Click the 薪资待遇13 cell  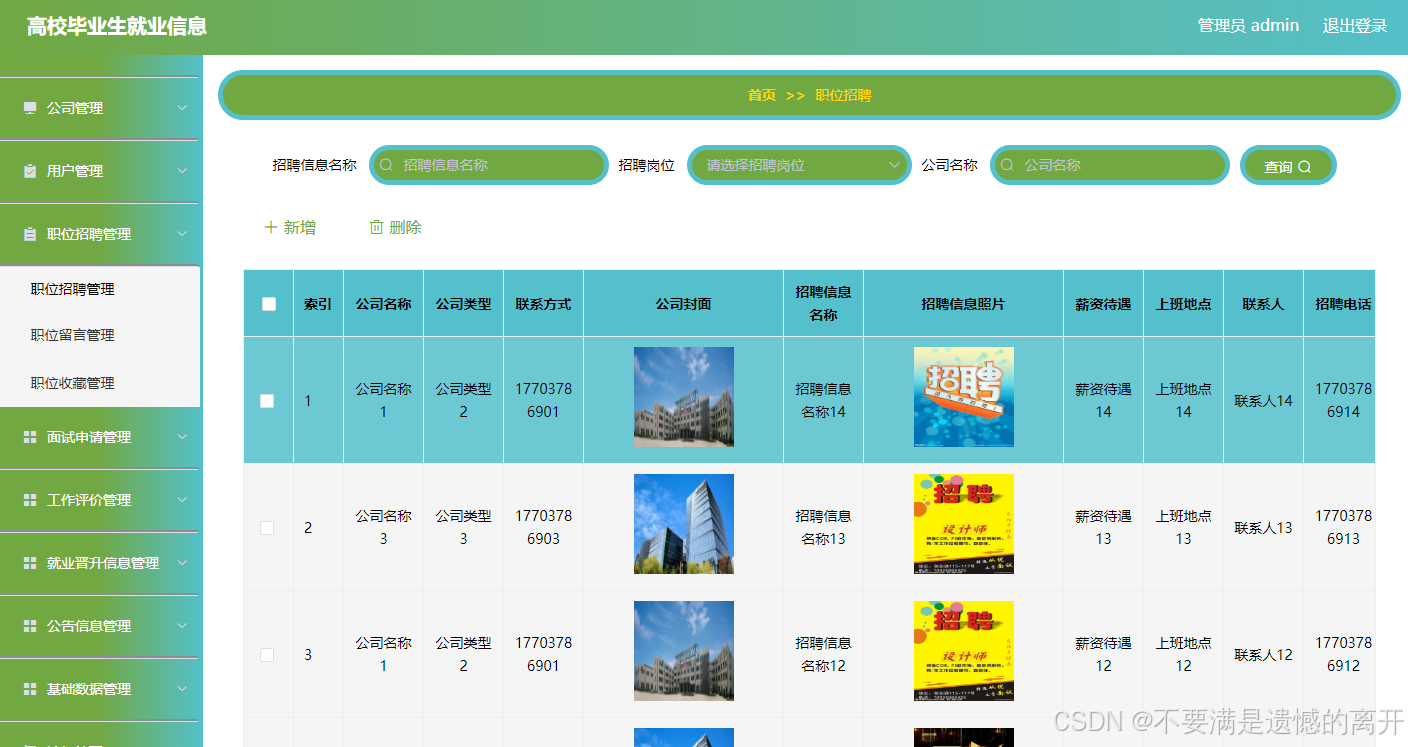[1103, 527]
